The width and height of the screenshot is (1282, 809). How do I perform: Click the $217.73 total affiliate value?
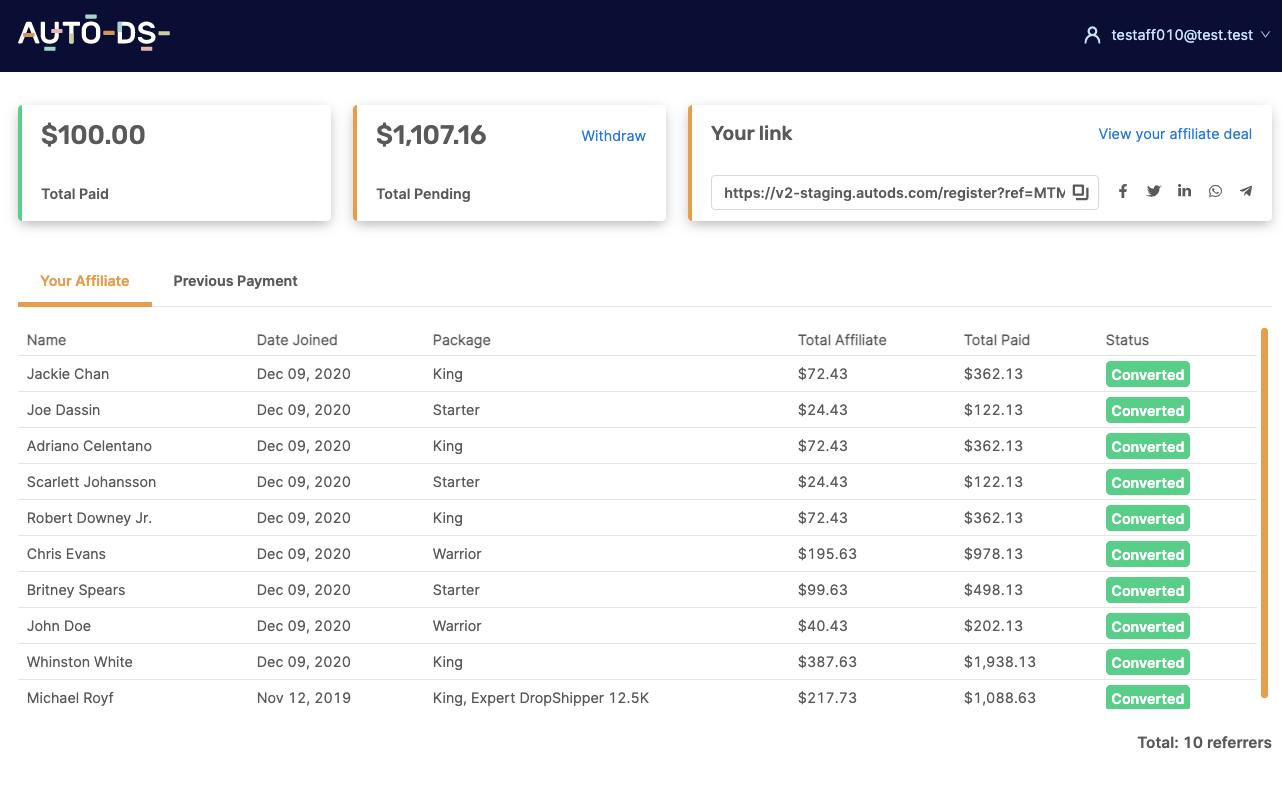828,698
